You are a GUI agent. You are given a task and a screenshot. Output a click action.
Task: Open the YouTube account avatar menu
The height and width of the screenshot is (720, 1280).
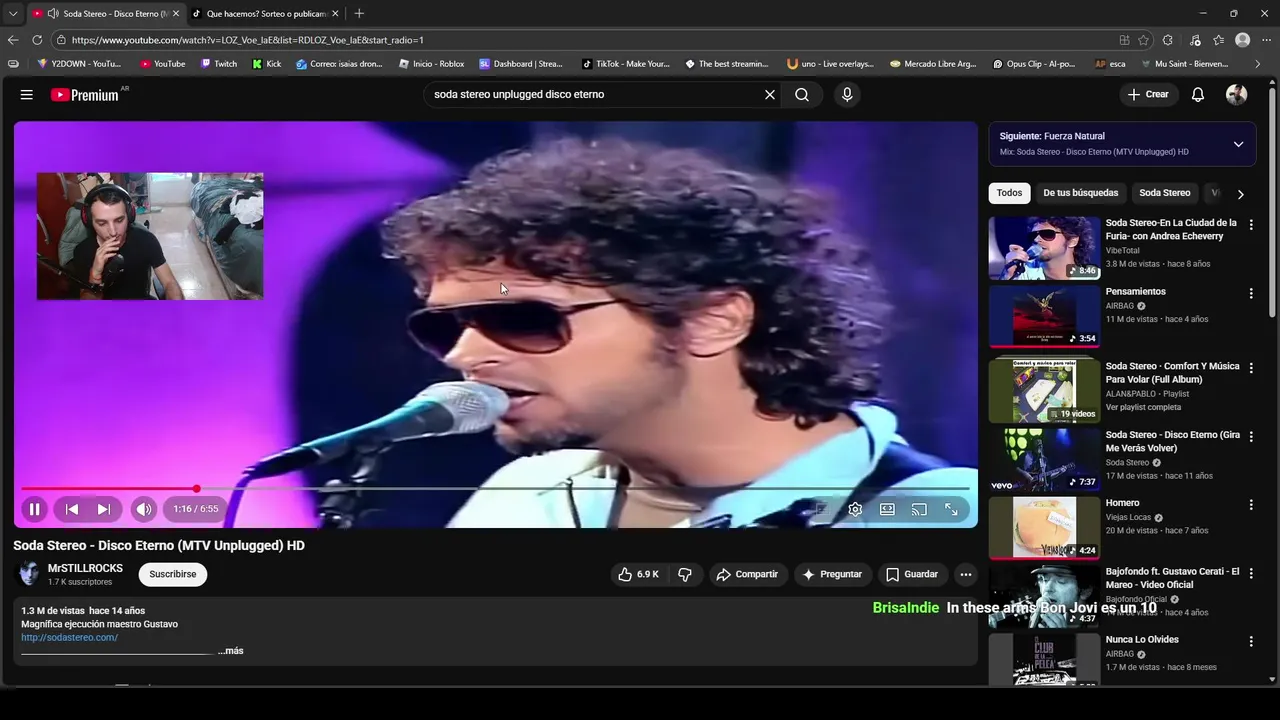(1237, 94)
